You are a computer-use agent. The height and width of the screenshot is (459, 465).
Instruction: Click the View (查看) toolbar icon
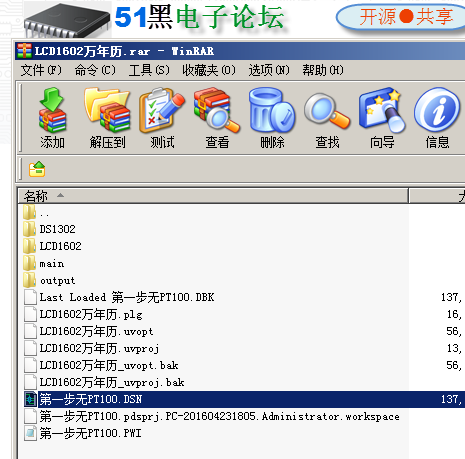[217, 110]
